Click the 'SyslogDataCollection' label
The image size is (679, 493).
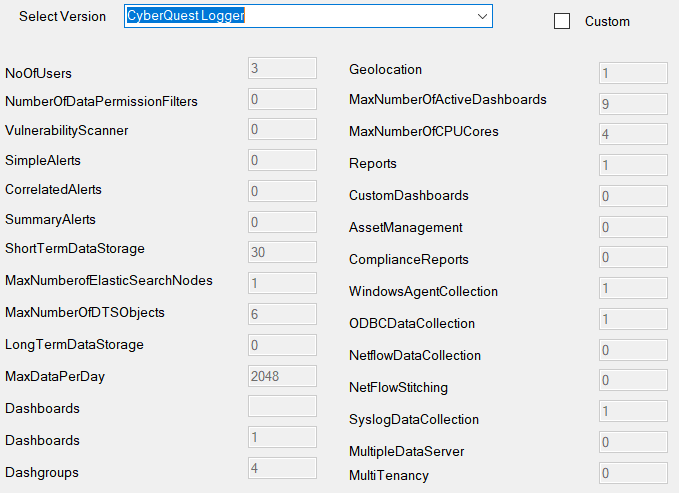[414, 419]
